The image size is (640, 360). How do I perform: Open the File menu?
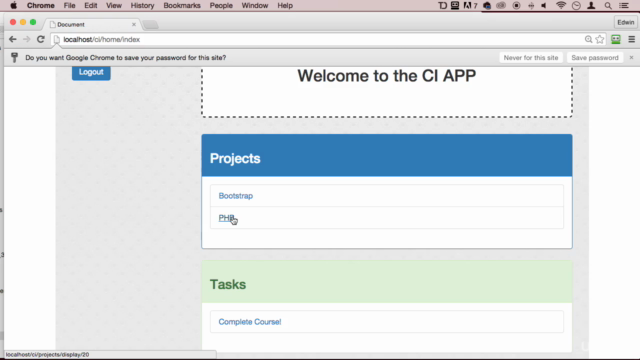click(69, 5)
